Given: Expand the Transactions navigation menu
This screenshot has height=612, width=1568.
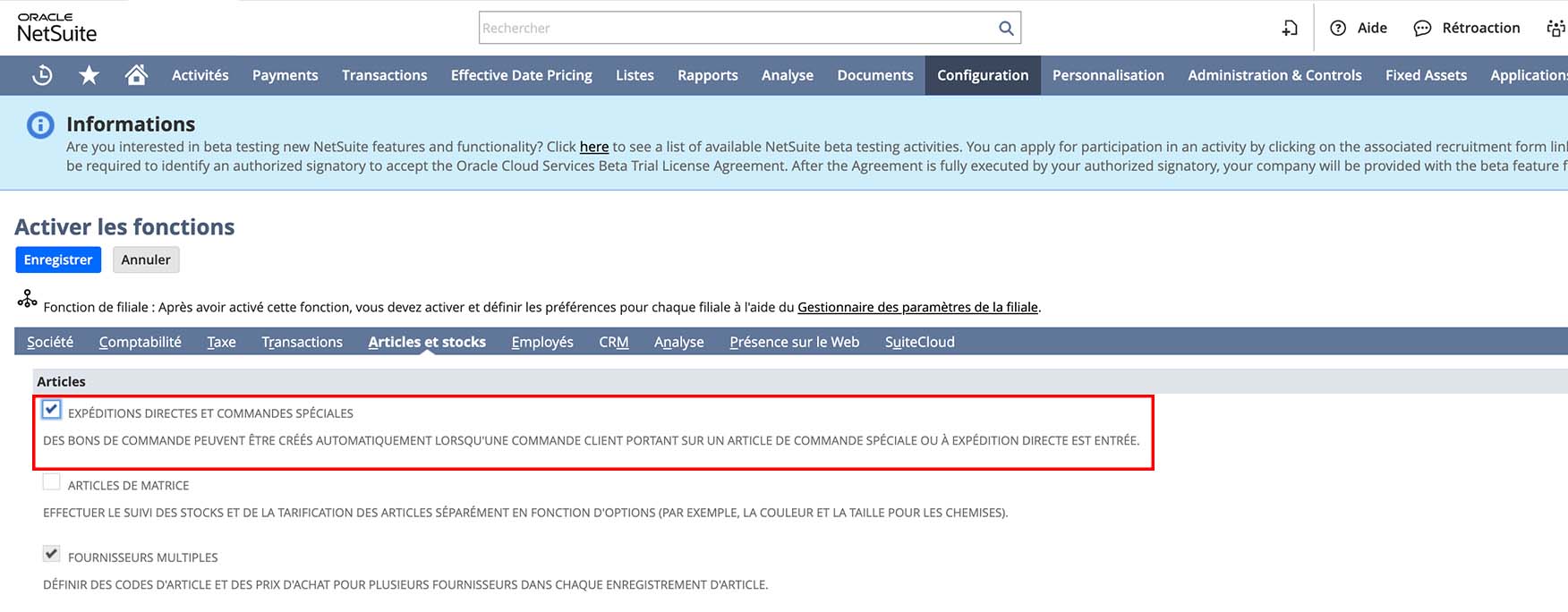Looking at the screenshot, I should tap(384, 75).
